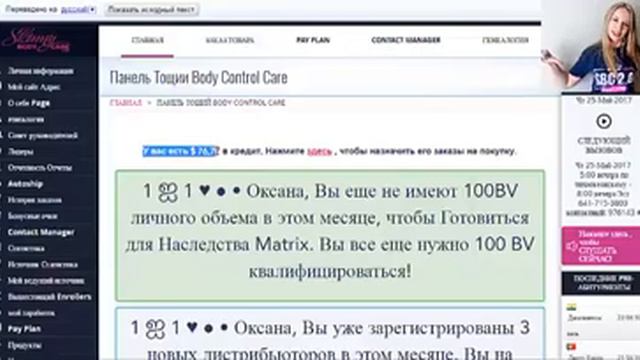Screen dimensions: 640x360
Task: Open Contact Manager in the left sidebar
Action: 41,232
